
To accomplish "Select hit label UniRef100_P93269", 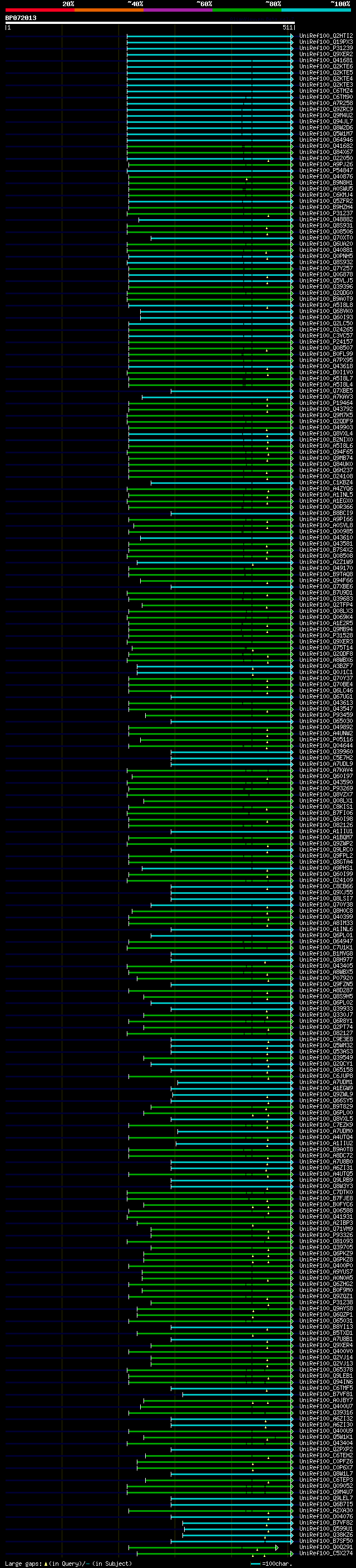I will click(x=325, y=788).
